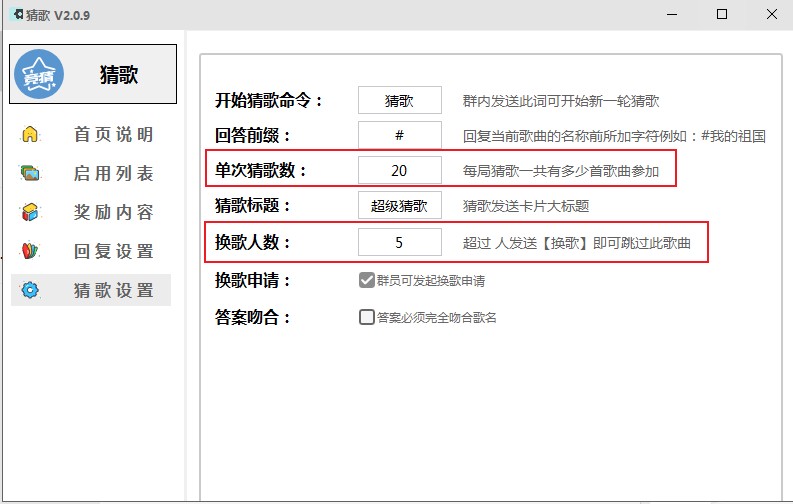The height and width of the screenshot is (504, 793).
Task: Click the hint about 发送【换歌】跳过歌曲
Action: [577, 243]
